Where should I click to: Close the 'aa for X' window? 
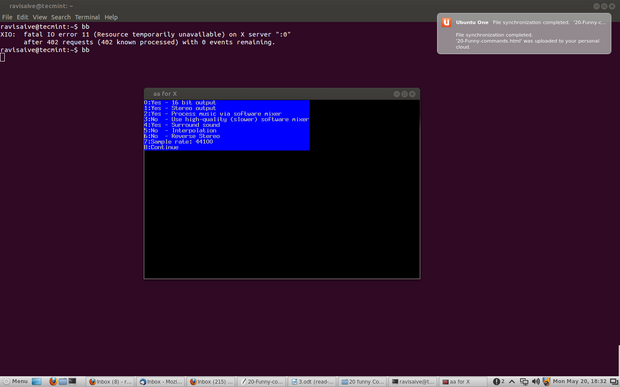point(412,94)
